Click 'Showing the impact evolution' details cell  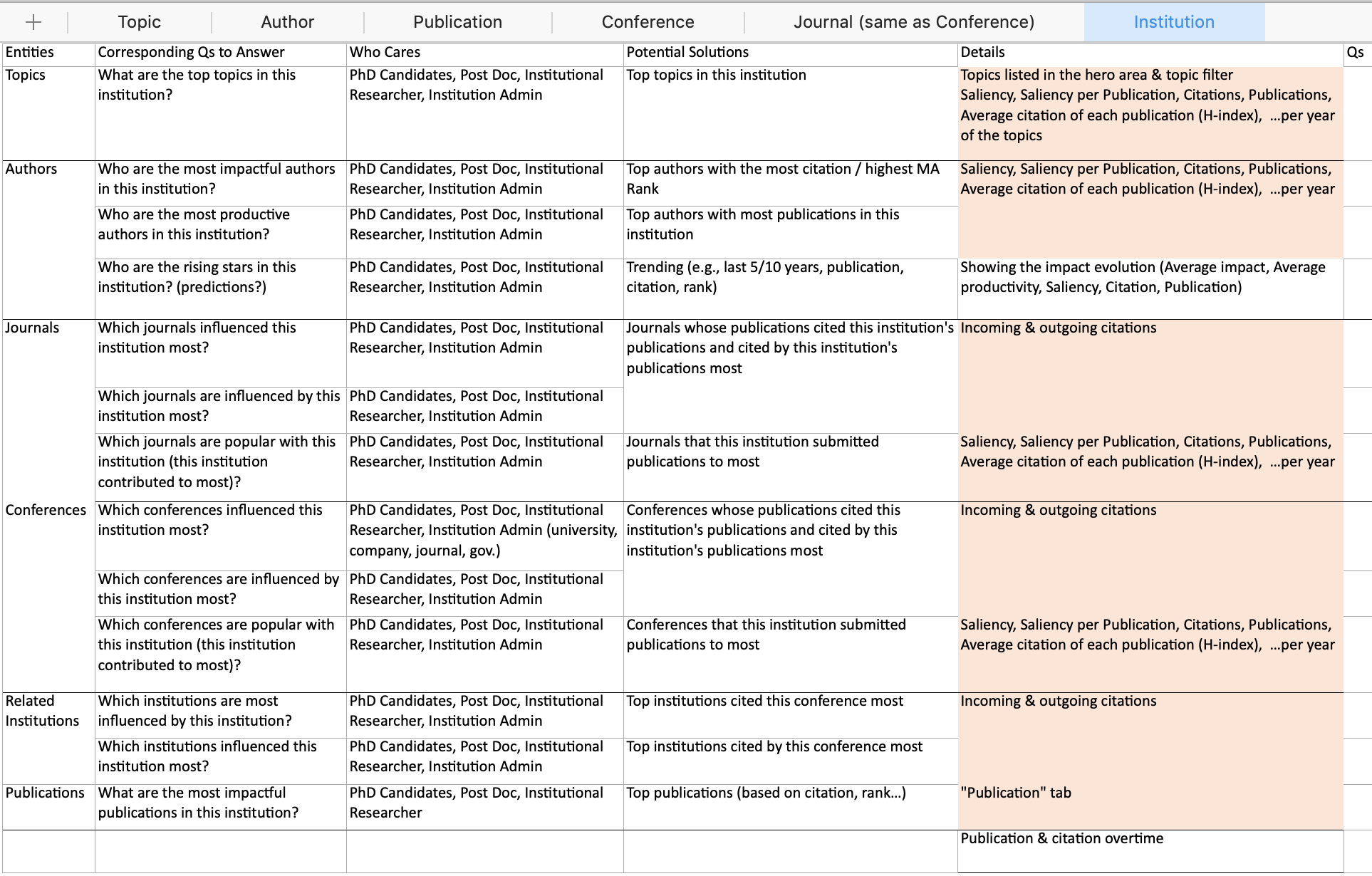click(x=1150, y=289)
